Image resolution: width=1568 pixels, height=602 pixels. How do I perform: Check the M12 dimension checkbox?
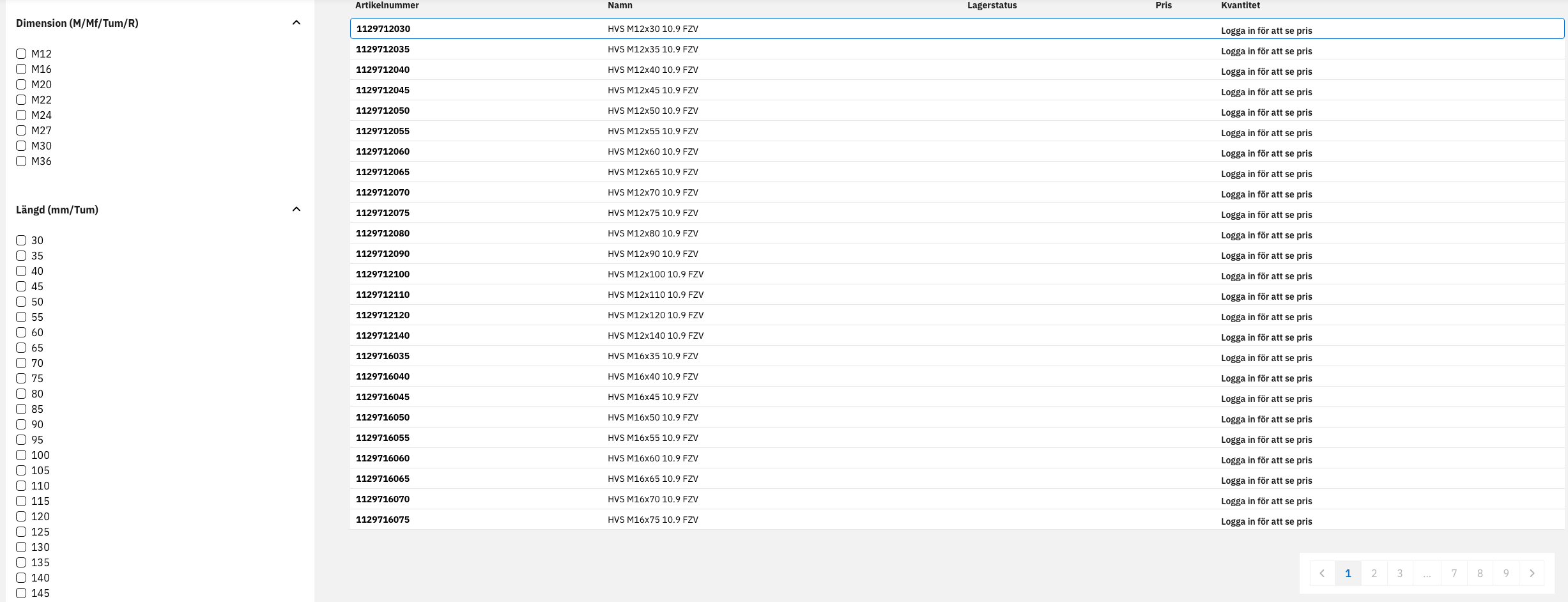coord(21,54)
